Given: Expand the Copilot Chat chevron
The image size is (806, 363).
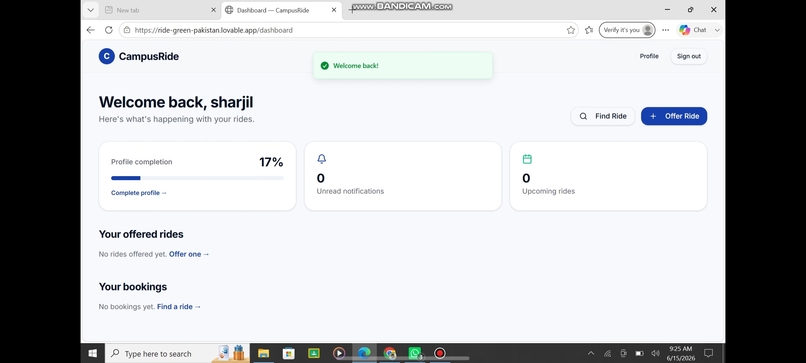Looking at the screenshot, I should pyautogui.click(x=717, y=30).
